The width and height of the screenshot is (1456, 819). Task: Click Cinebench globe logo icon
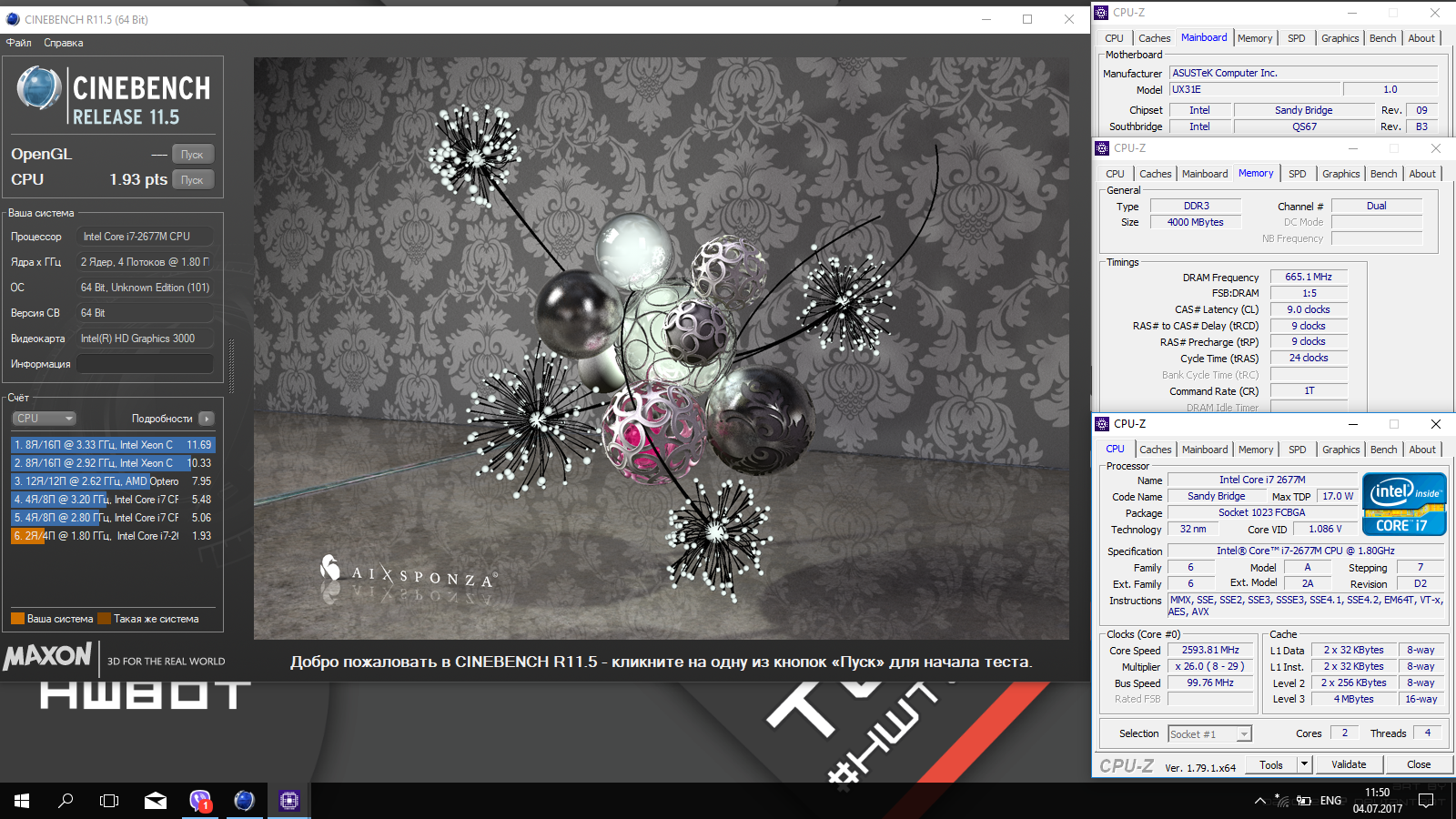coord(38,89)
